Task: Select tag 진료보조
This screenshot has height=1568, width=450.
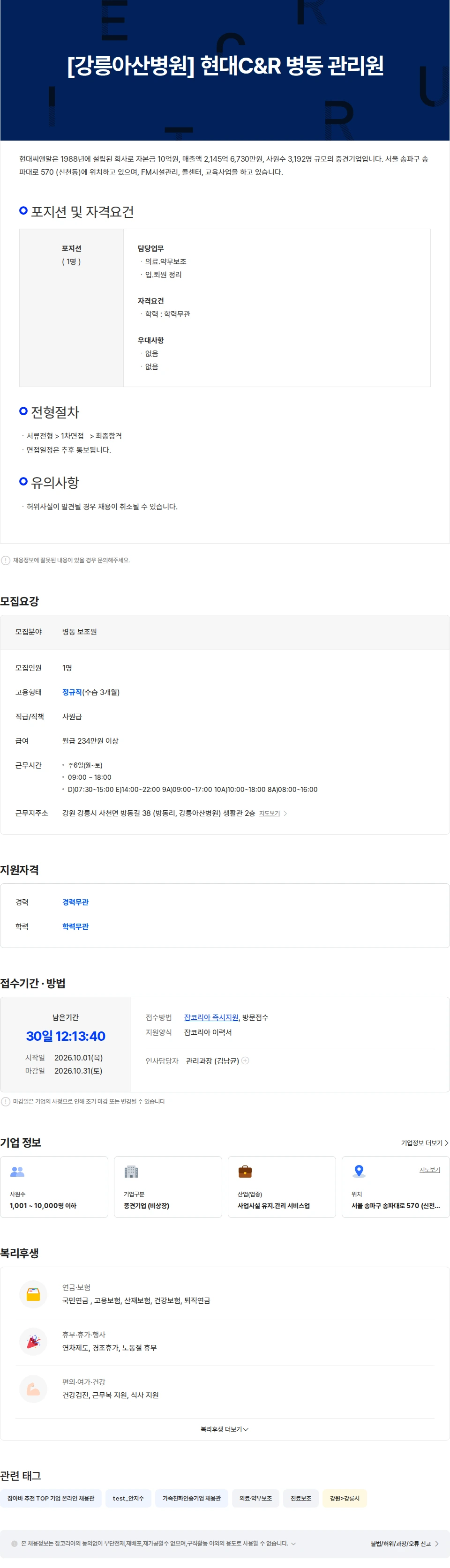Action: point(300,1498)
